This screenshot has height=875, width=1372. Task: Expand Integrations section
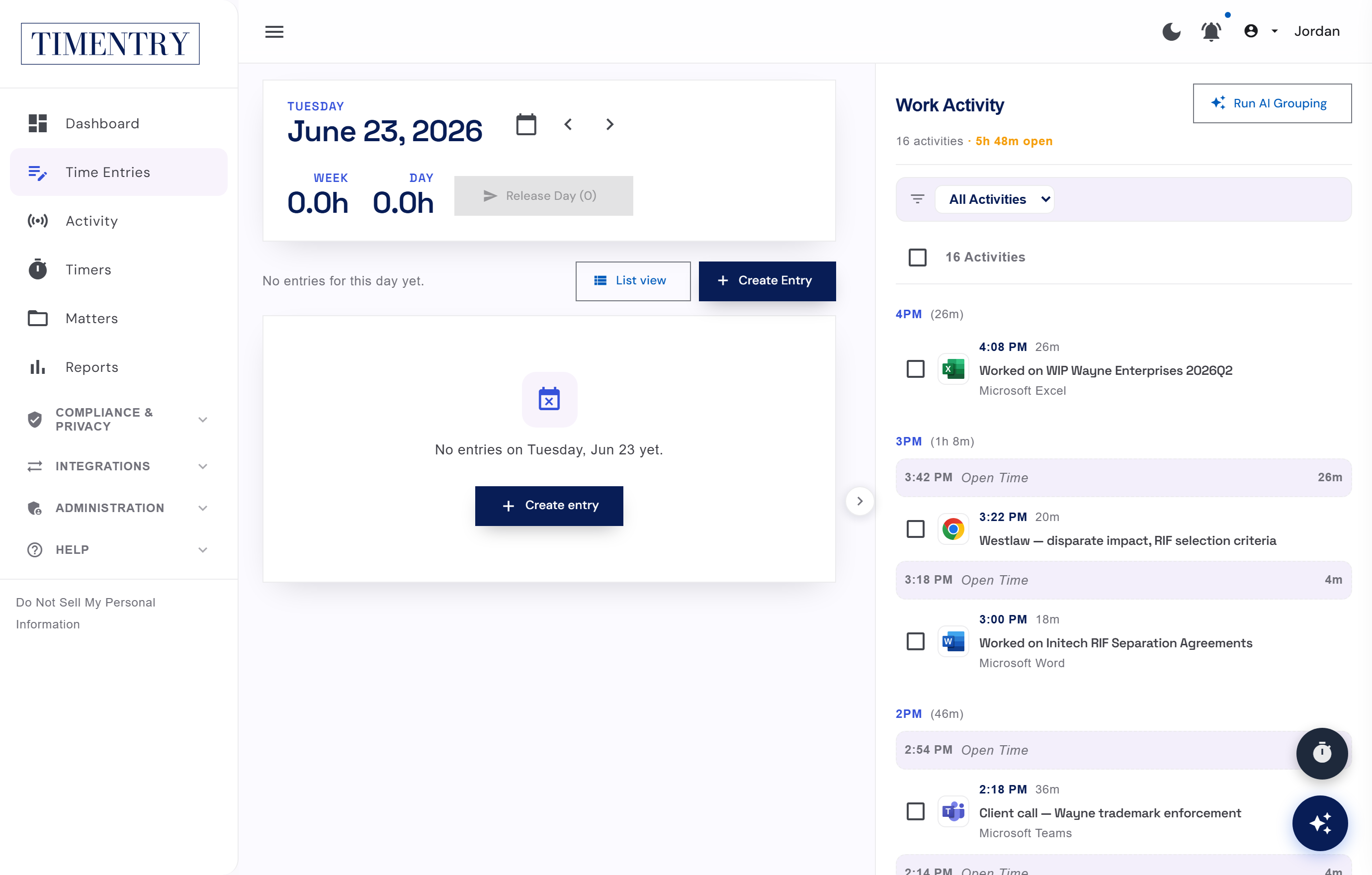(118, 466)
